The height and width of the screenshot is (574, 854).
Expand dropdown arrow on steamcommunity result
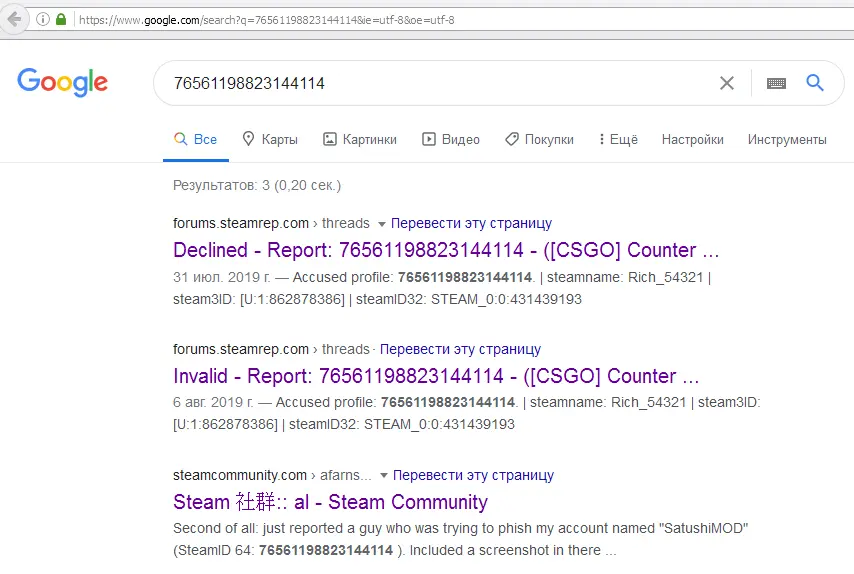[x=383, y=475]
